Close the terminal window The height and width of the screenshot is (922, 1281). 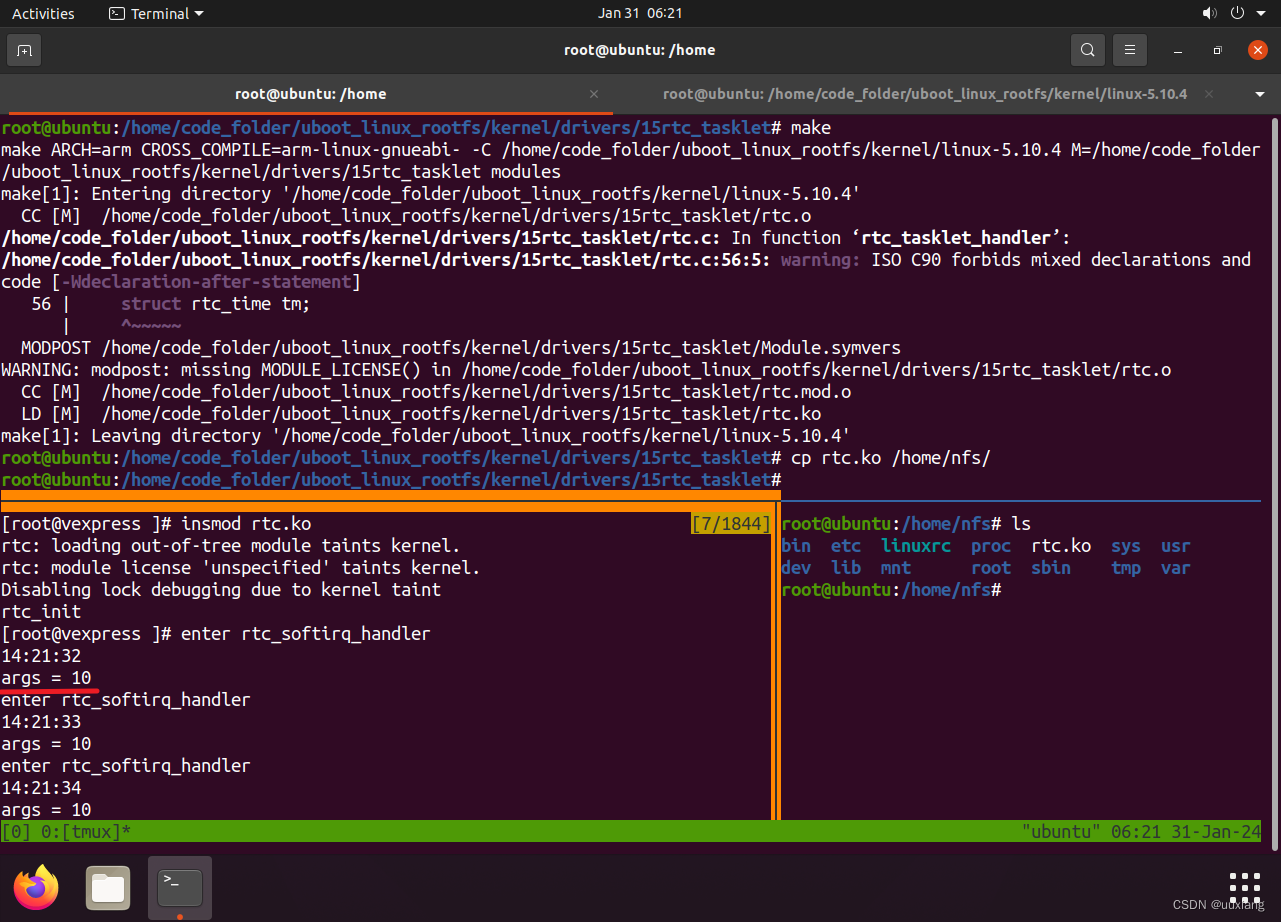tap(1258, 50)
